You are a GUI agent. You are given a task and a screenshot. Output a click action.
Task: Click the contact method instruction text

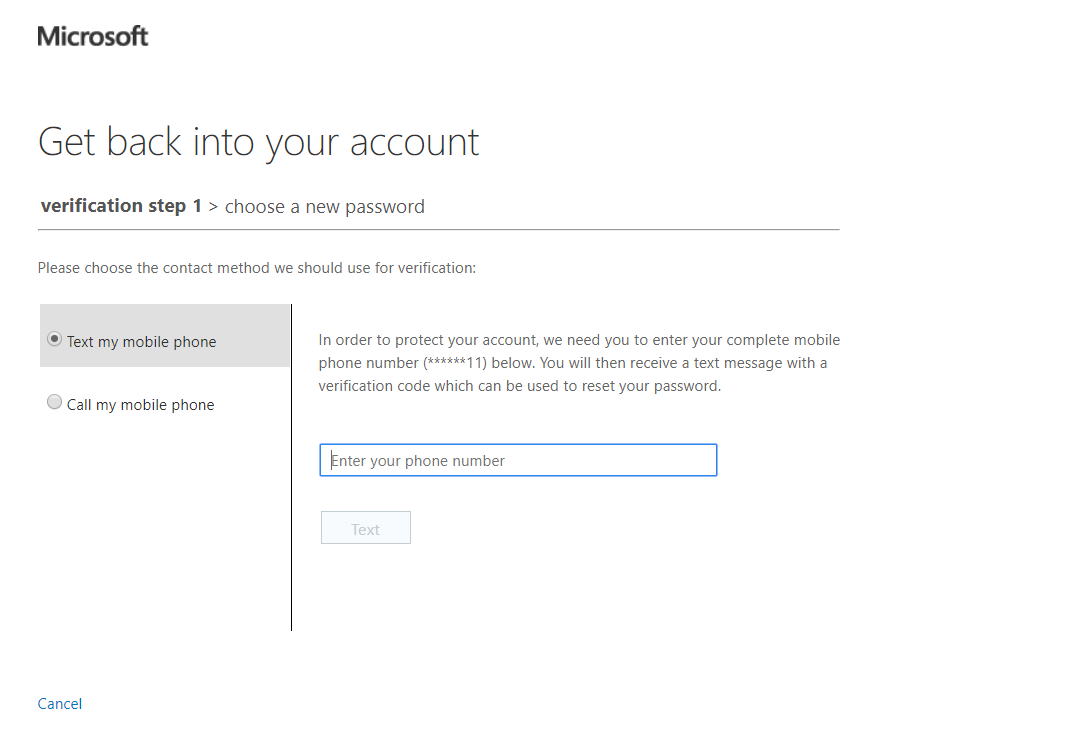point(257,268)
